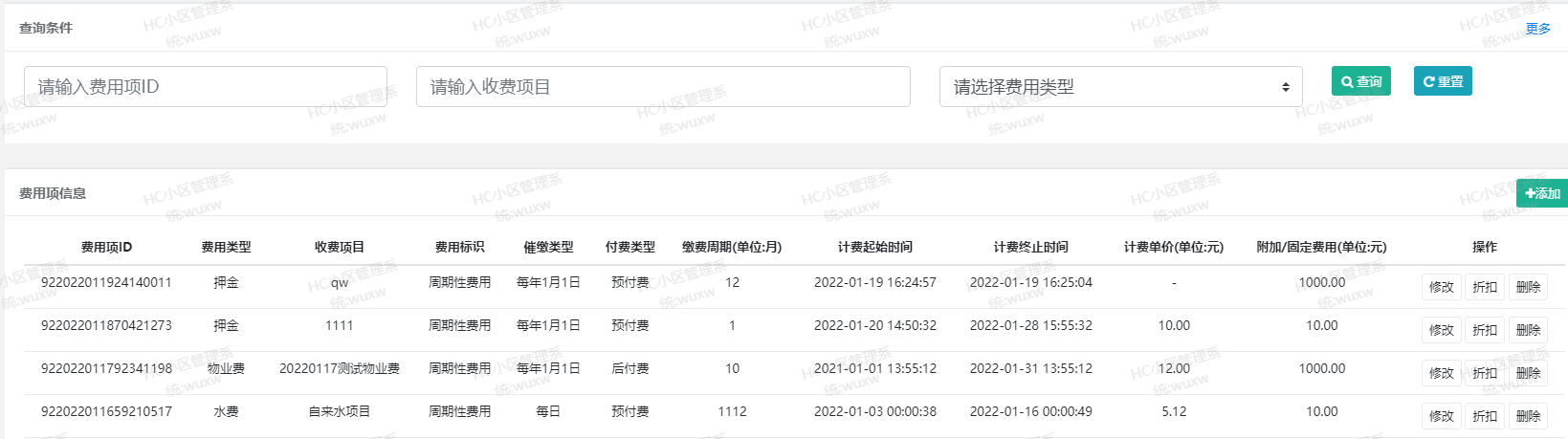Click start time 2021-01-01 13:55:12
This screenshot has height=439, width=1568.
point(875,368)
